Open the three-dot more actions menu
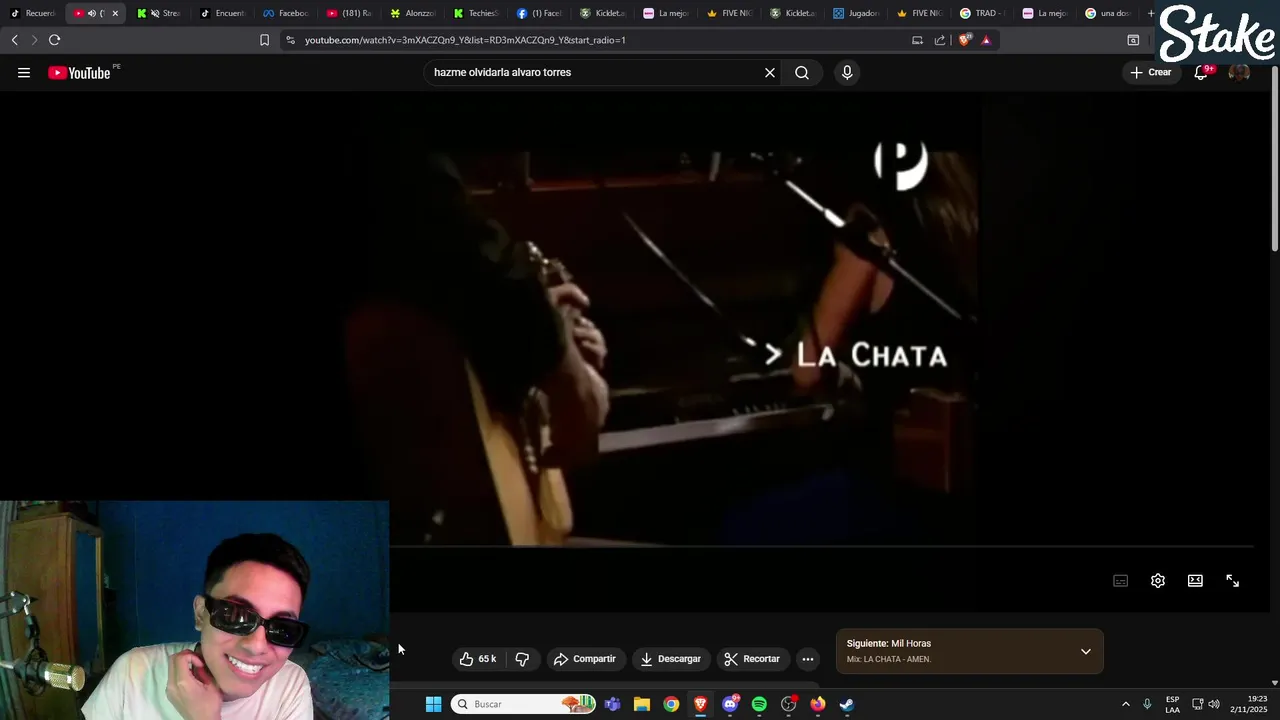The image size is (1280, 720). click(x=808, y=659)
